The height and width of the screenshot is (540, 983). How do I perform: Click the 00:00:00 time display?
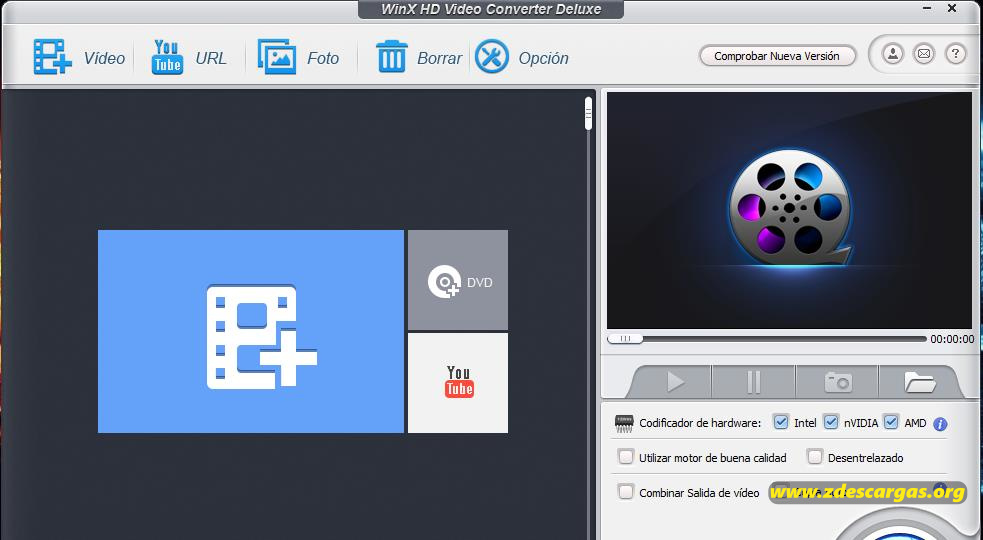pos(952,339)
